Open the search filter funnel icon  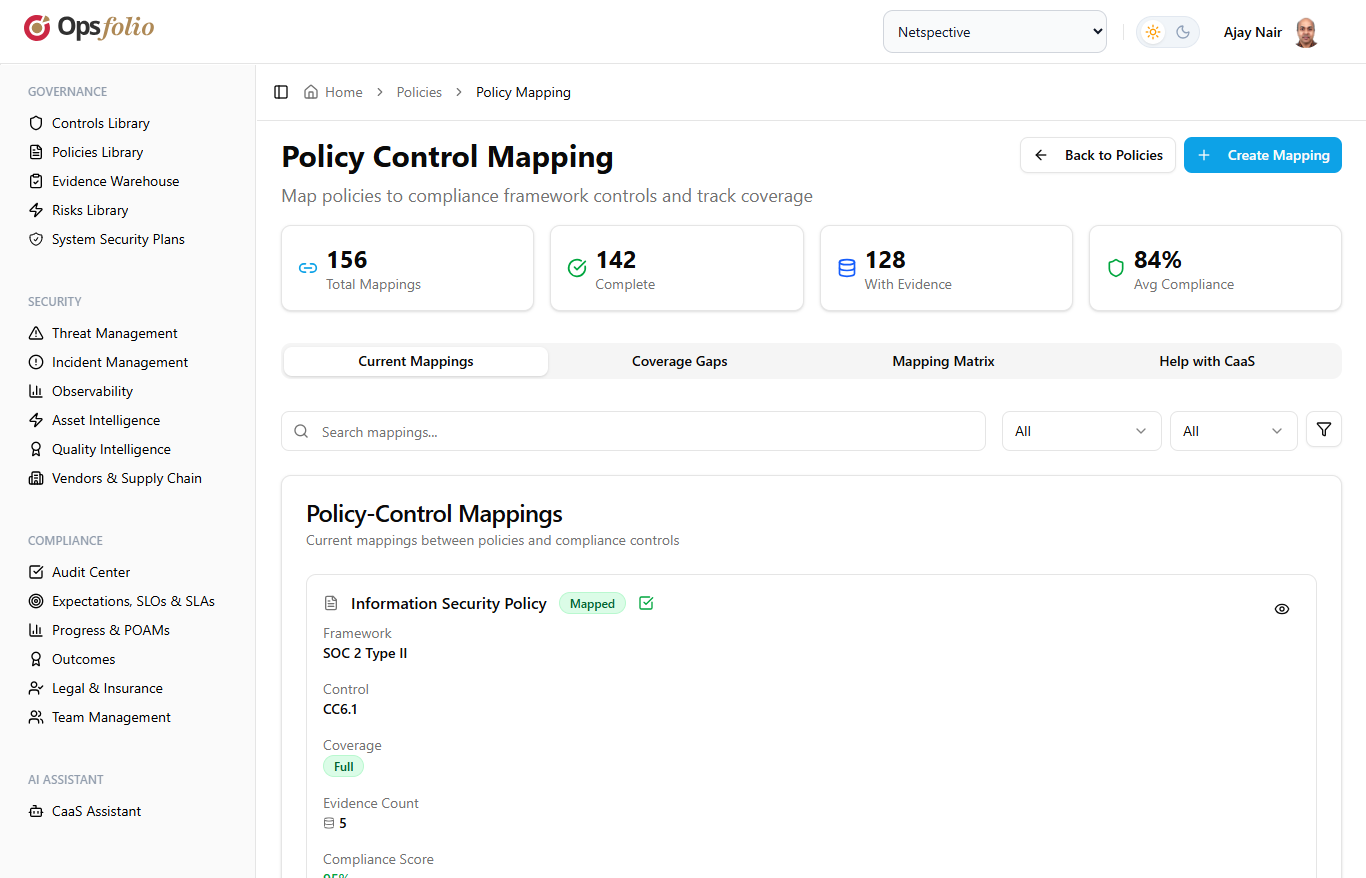click(1323, 429)
